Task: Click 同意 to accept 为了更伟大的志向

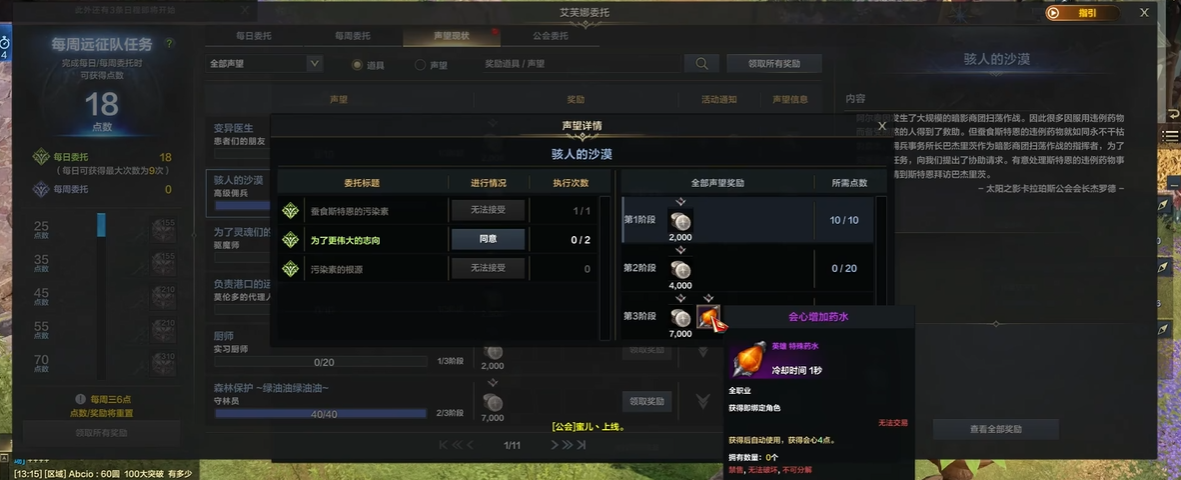Action: [488, 239]
